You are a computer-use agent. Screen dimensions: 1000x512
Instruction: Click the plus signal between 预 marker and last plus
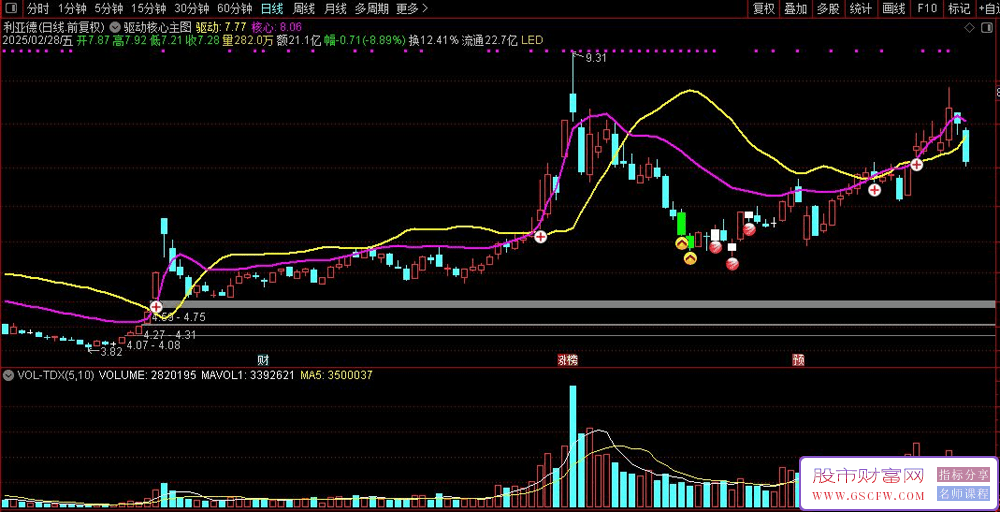874,190
